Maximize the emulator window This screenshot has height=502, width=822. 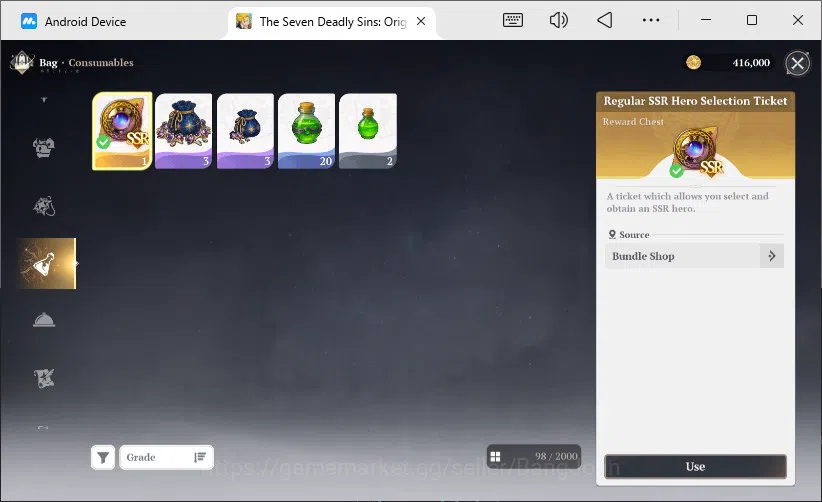coord(752,20)
